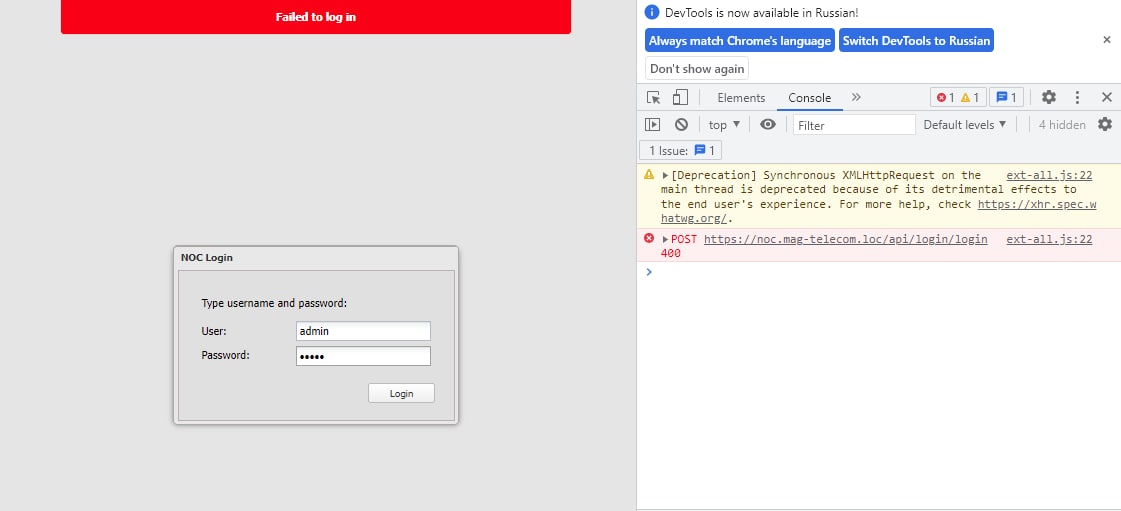Open DevTools settings gear in main toolbar

tap(1048, 97)
